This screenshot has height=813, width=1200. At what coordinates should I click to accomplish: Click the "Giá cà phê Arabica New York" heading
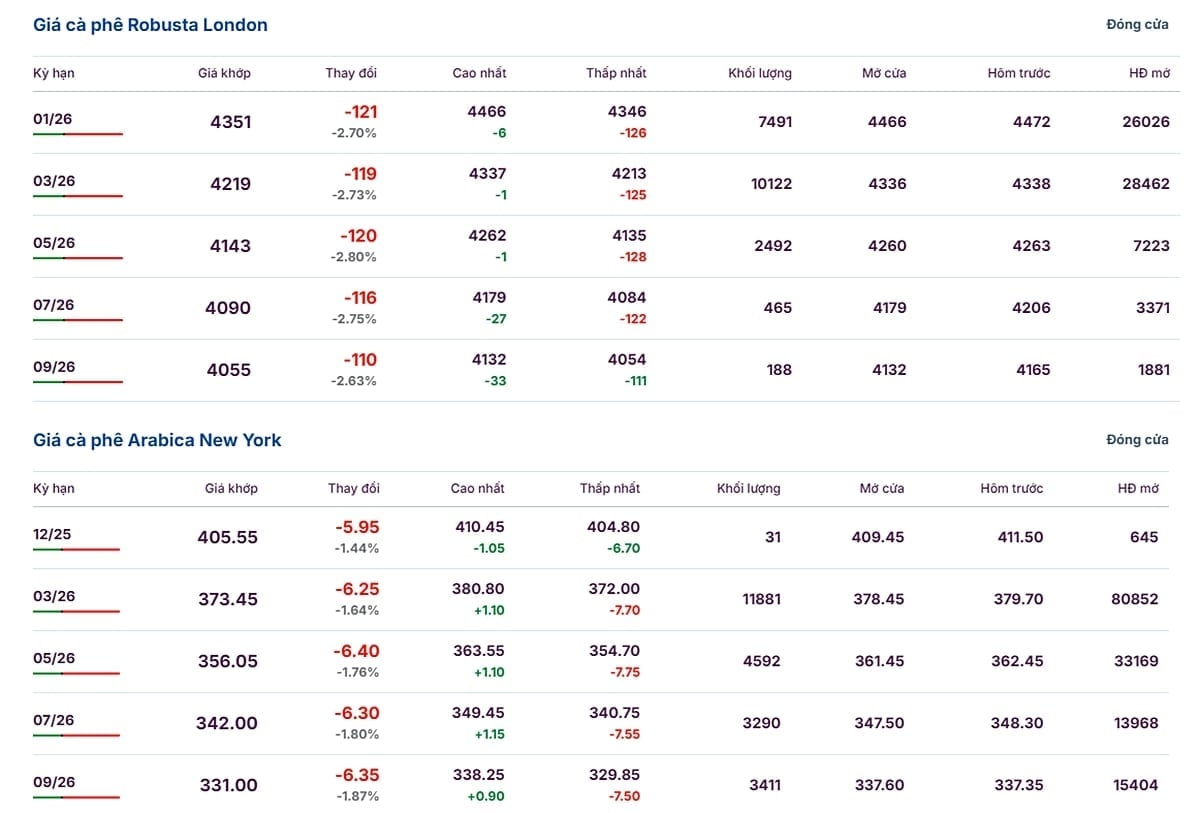(x=157, y=440)
